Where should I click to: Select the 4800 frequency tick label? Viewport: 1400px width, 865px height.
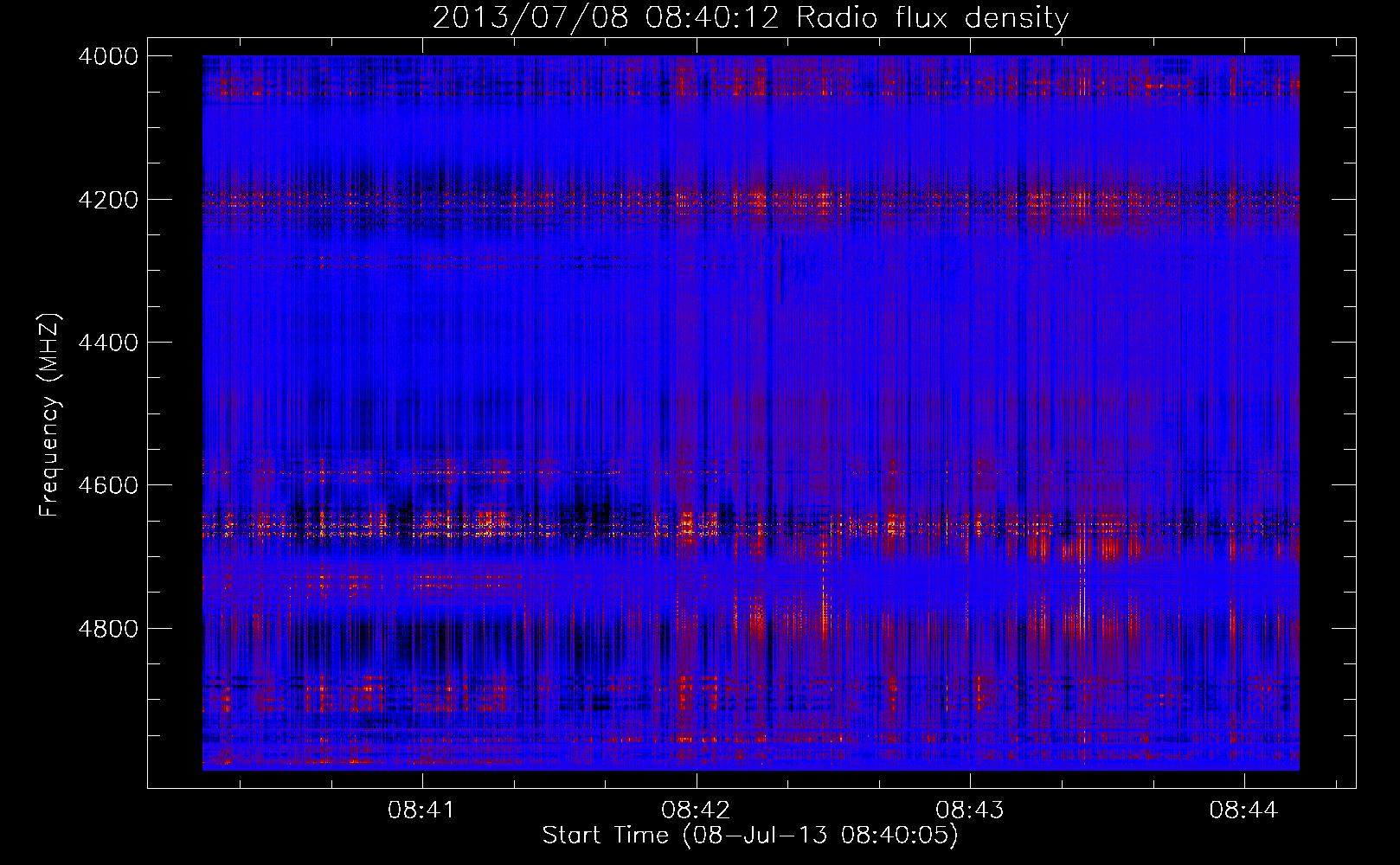pyautogui.click(x=108, y=629)
